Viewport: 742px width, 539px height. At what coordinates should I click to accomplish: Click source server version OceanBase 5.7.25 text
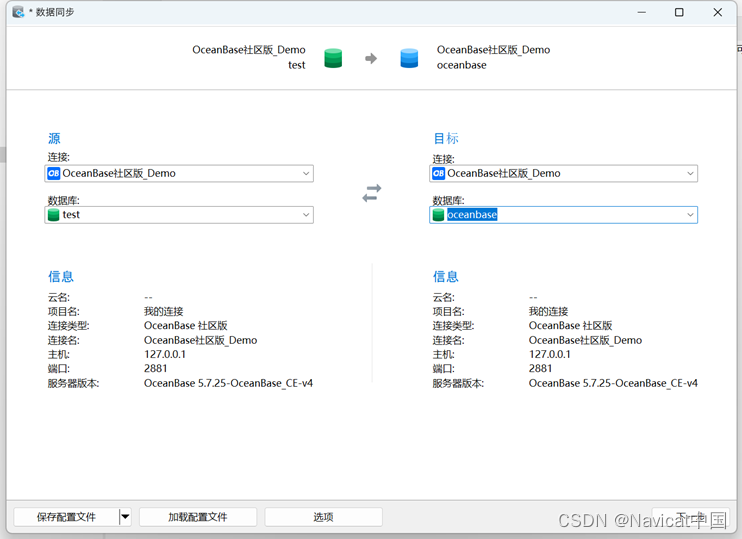228,383
